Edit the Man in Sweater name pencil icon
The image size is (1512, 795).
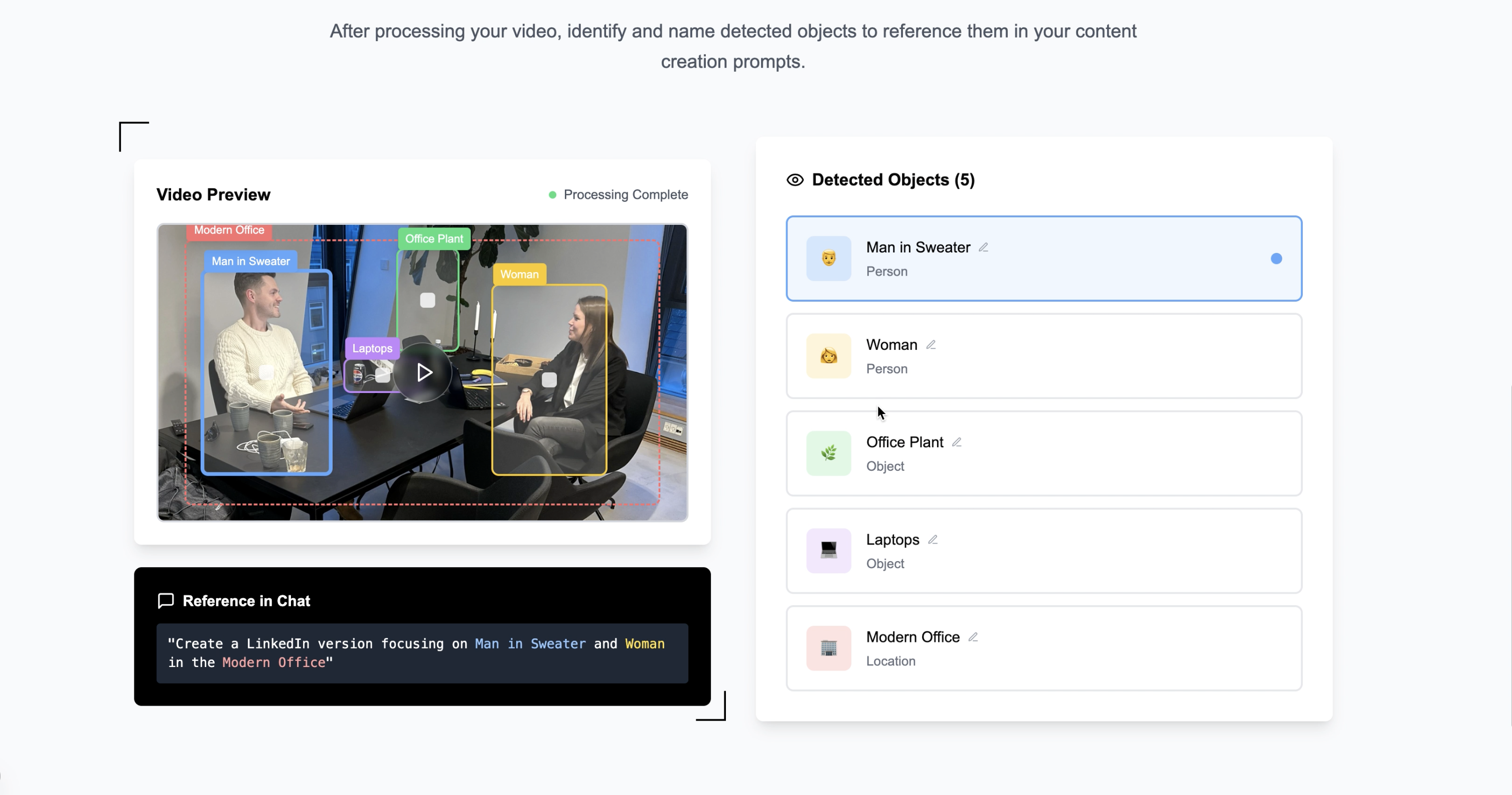coord(983,247)
